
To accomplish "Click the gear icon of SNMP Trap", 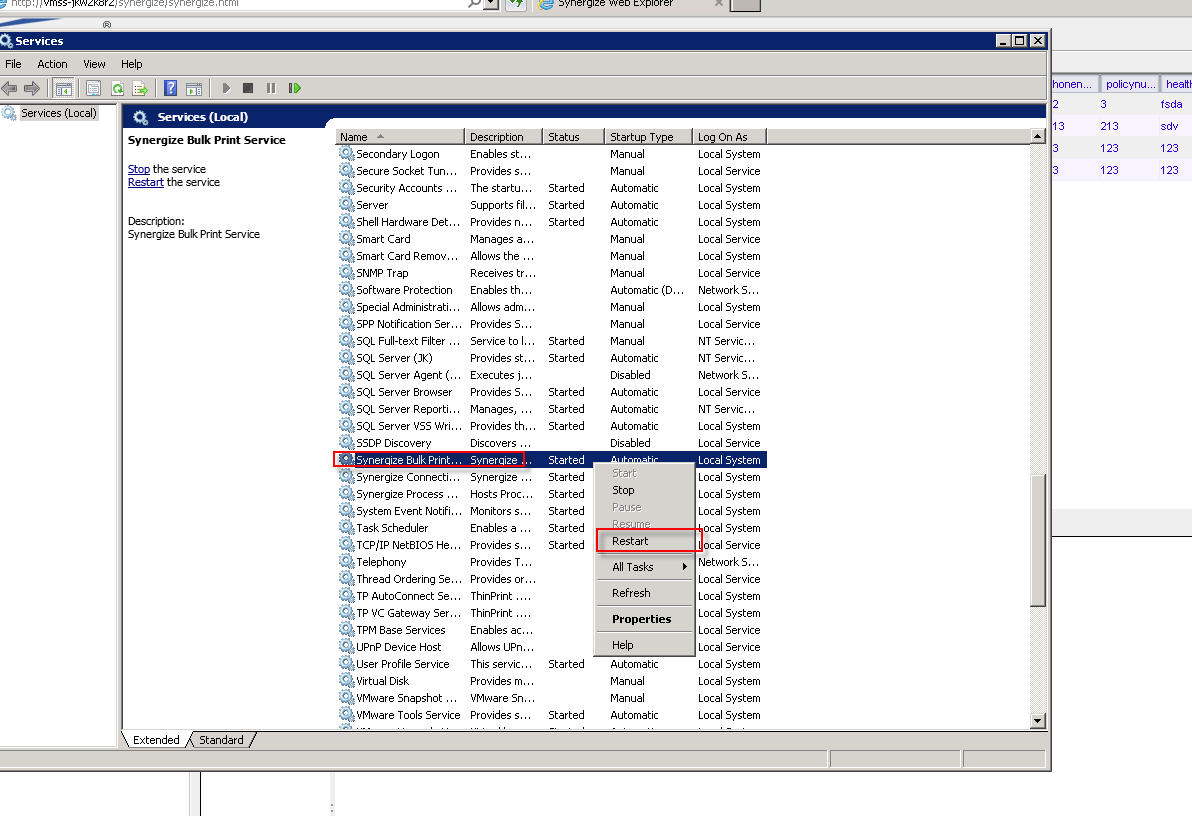I will 347,273.
